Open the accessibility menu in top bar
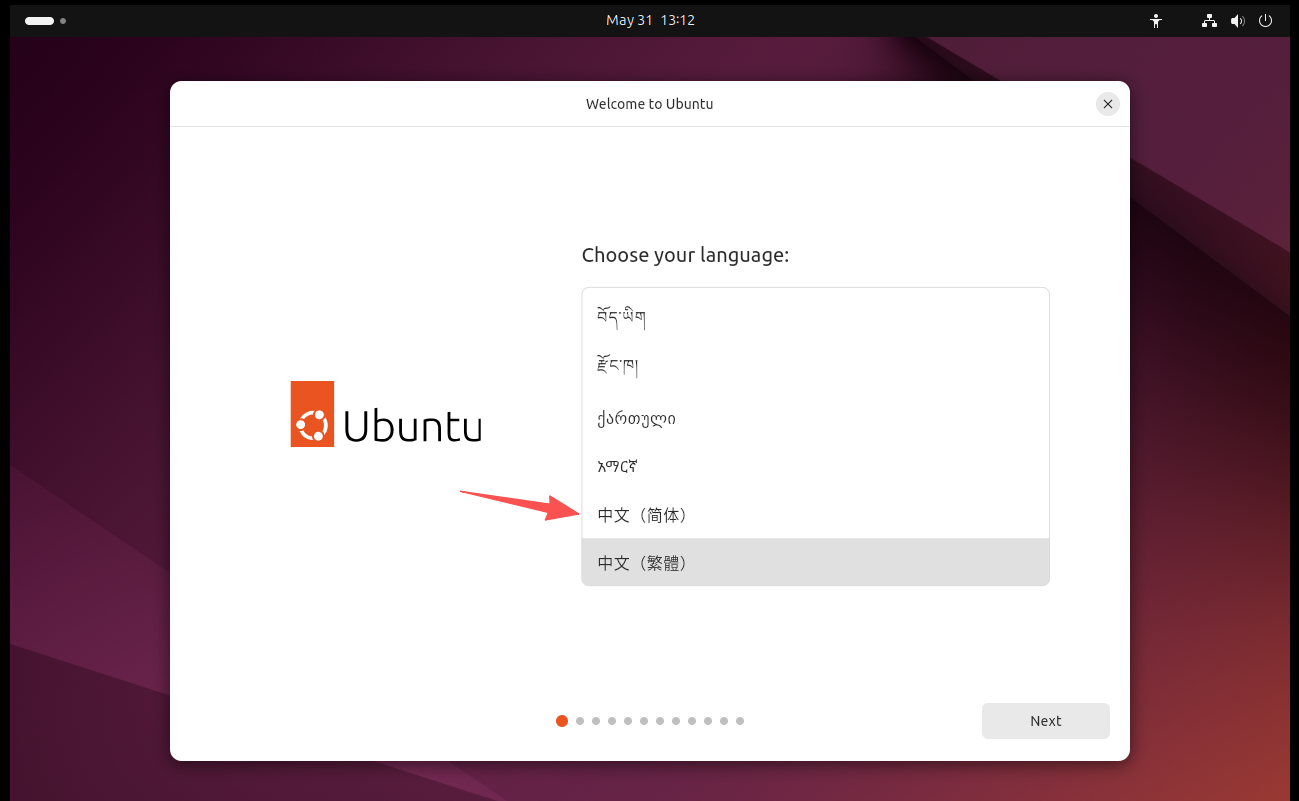This screenshot has width=1299, height=801. coord(1156,20)
